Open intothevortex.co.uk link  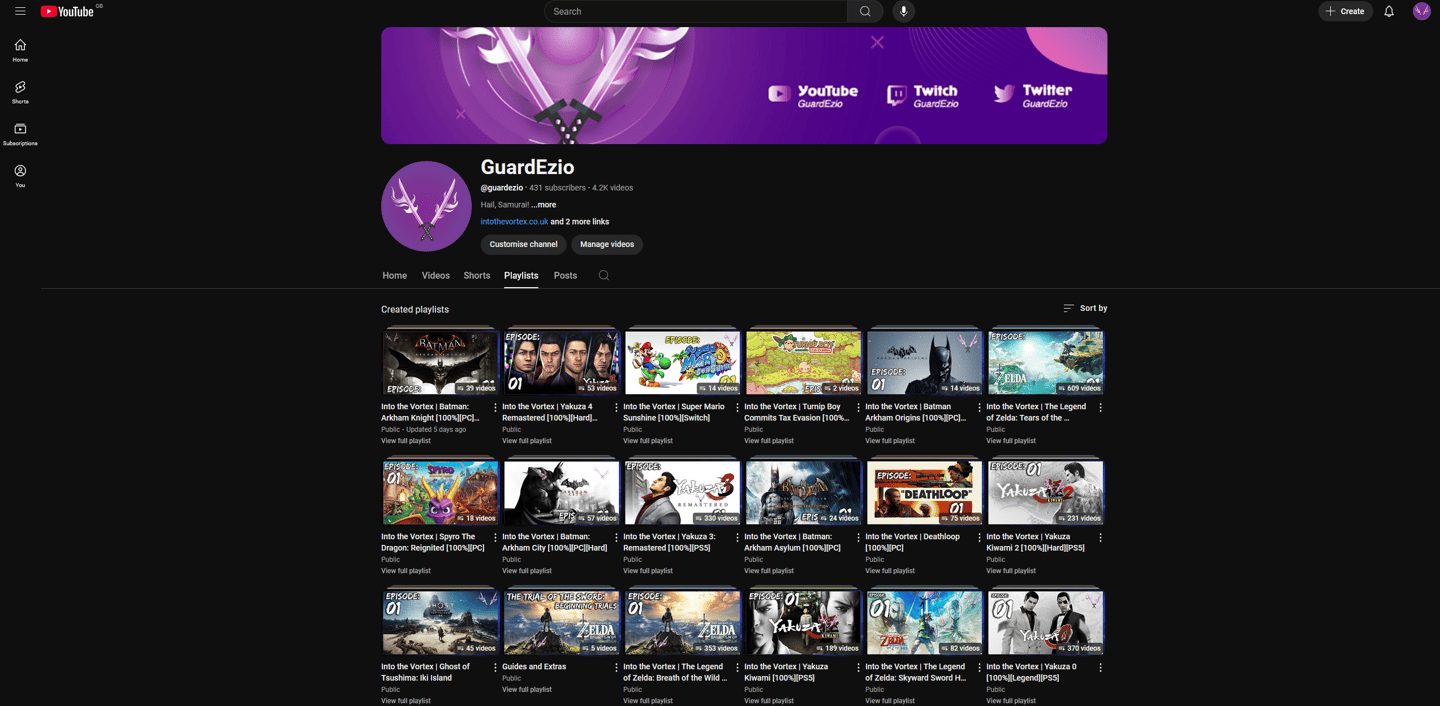tap(514, 222)
